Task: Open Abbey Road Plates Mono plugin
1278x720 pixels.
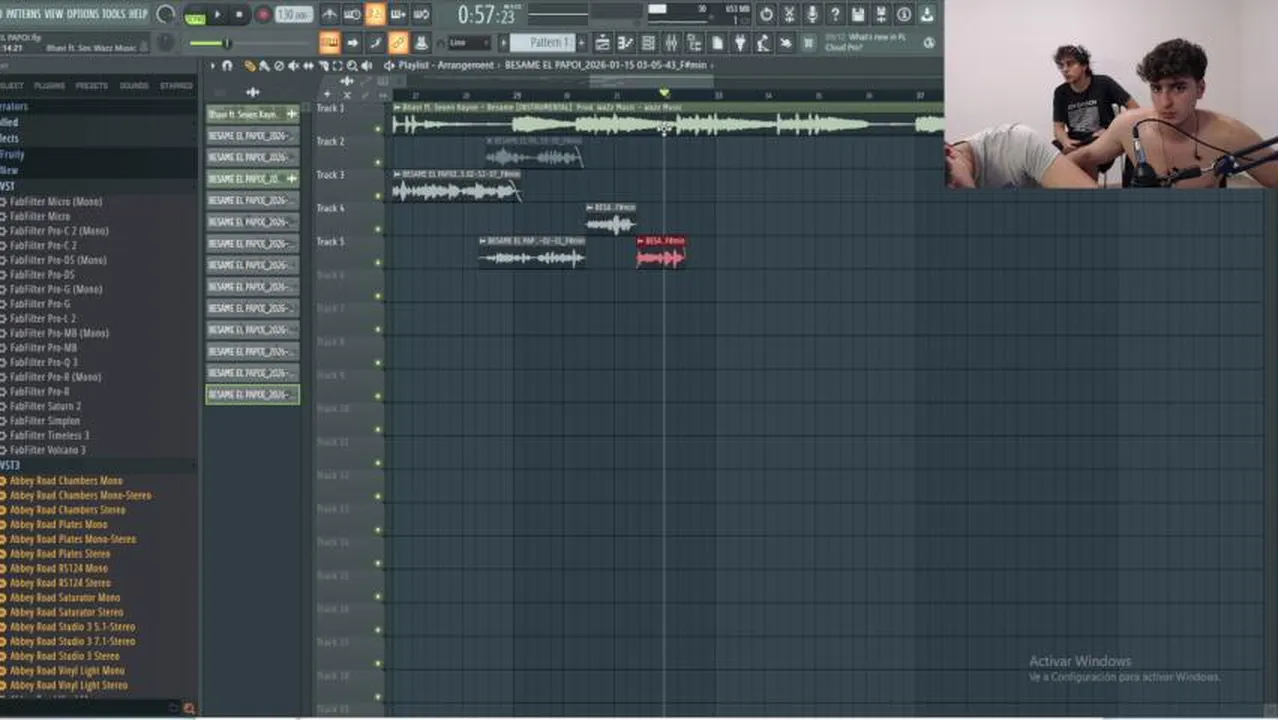Action: click(58, 524)
